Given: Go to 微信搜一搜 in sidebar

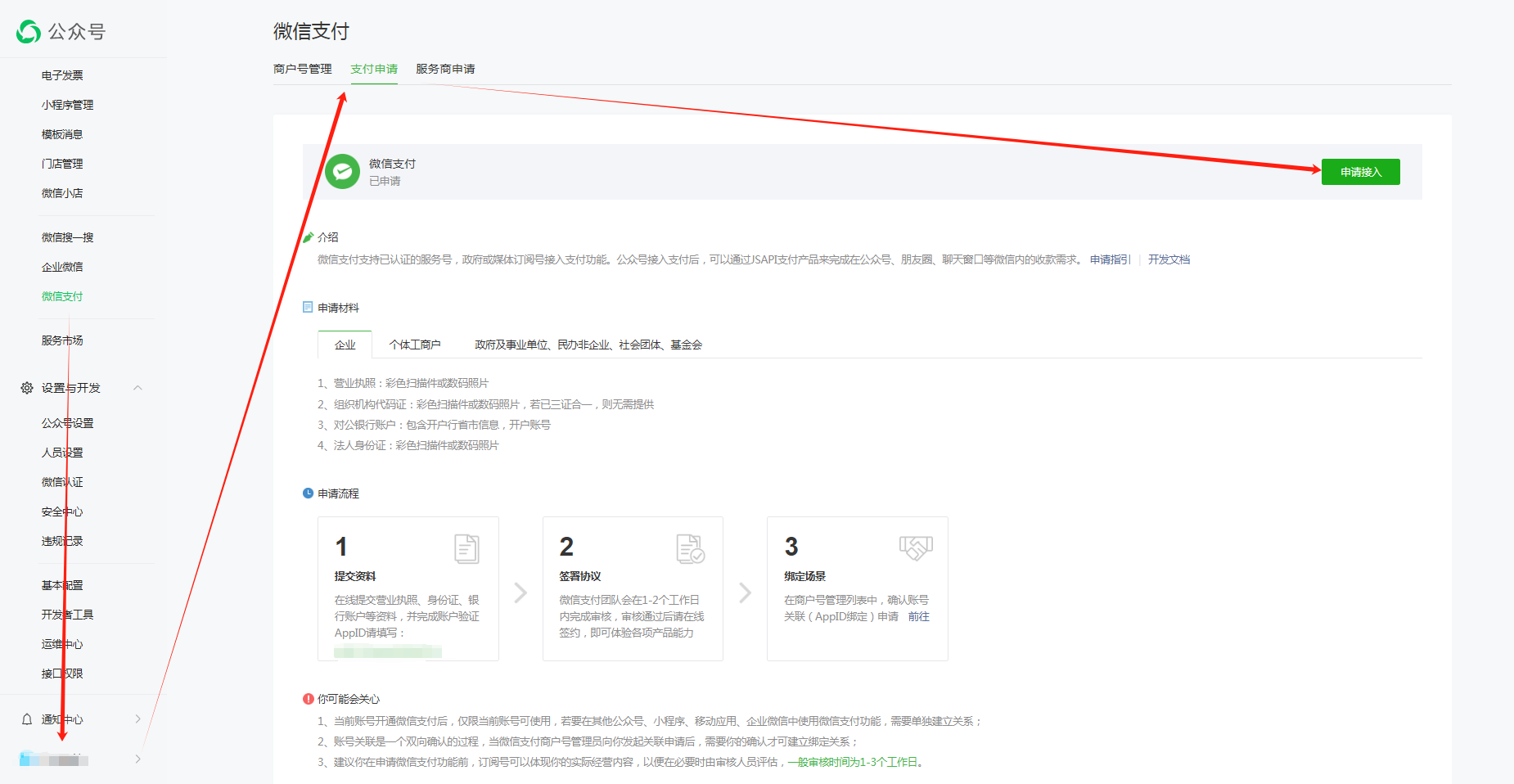Looking at the screenshot, I should tap(68, 237).
